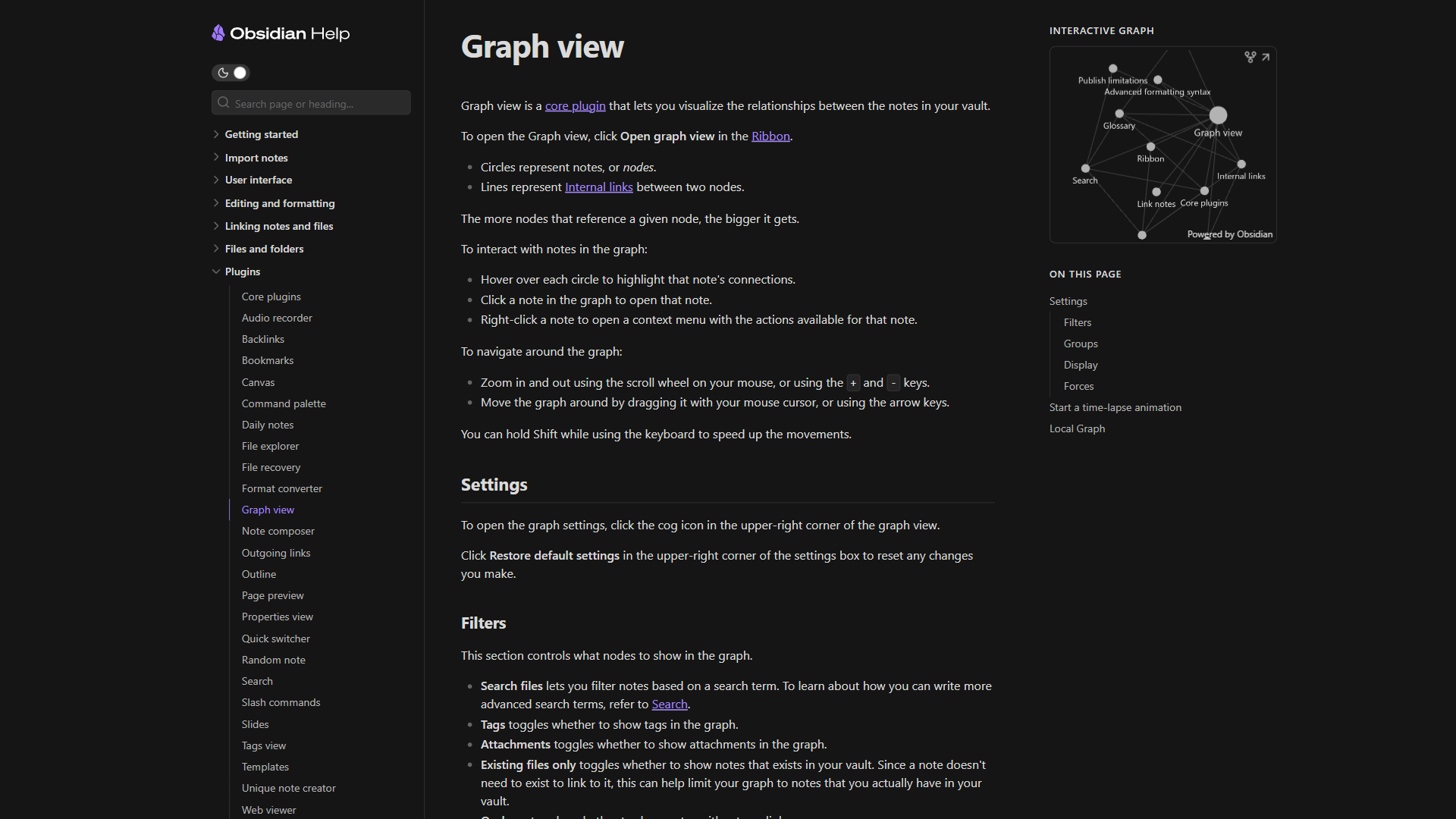Click the Internal links node in graph
Screen dimensions: 1456x819
[1241, 164]
